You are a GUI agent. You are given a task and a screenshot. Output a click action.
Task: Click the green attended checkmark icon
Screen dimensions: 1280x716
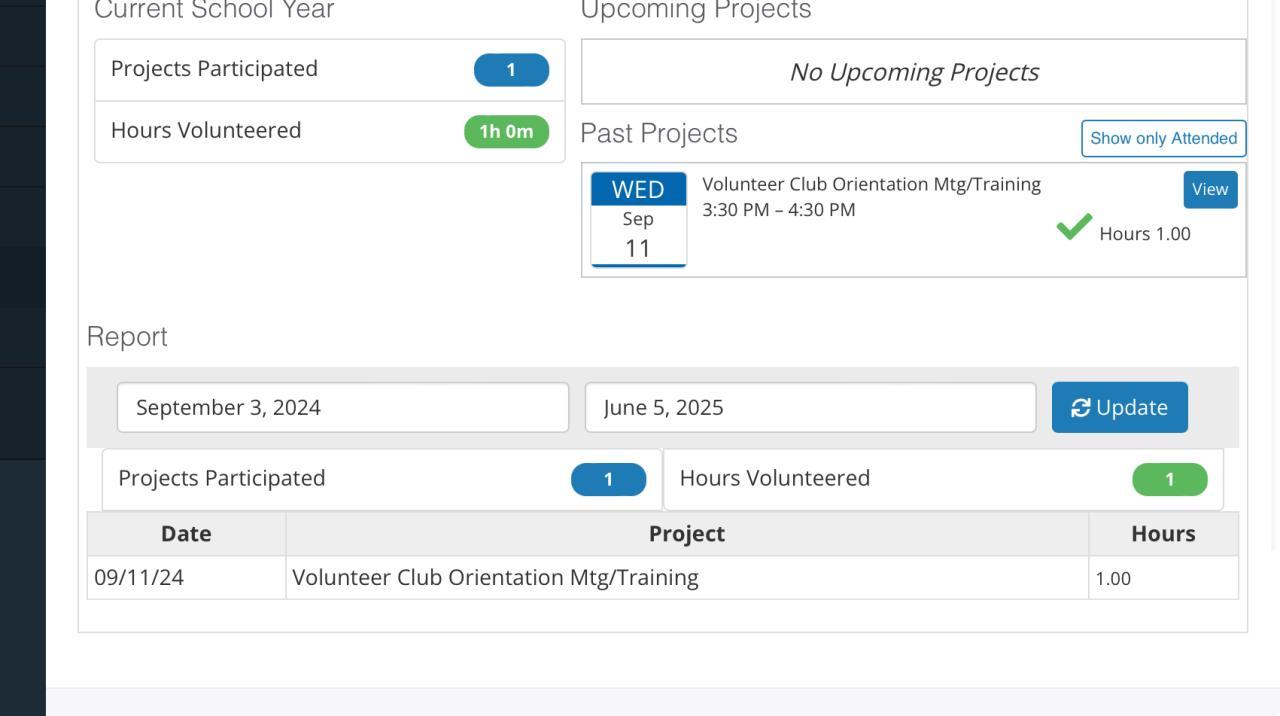(1074, 228)
